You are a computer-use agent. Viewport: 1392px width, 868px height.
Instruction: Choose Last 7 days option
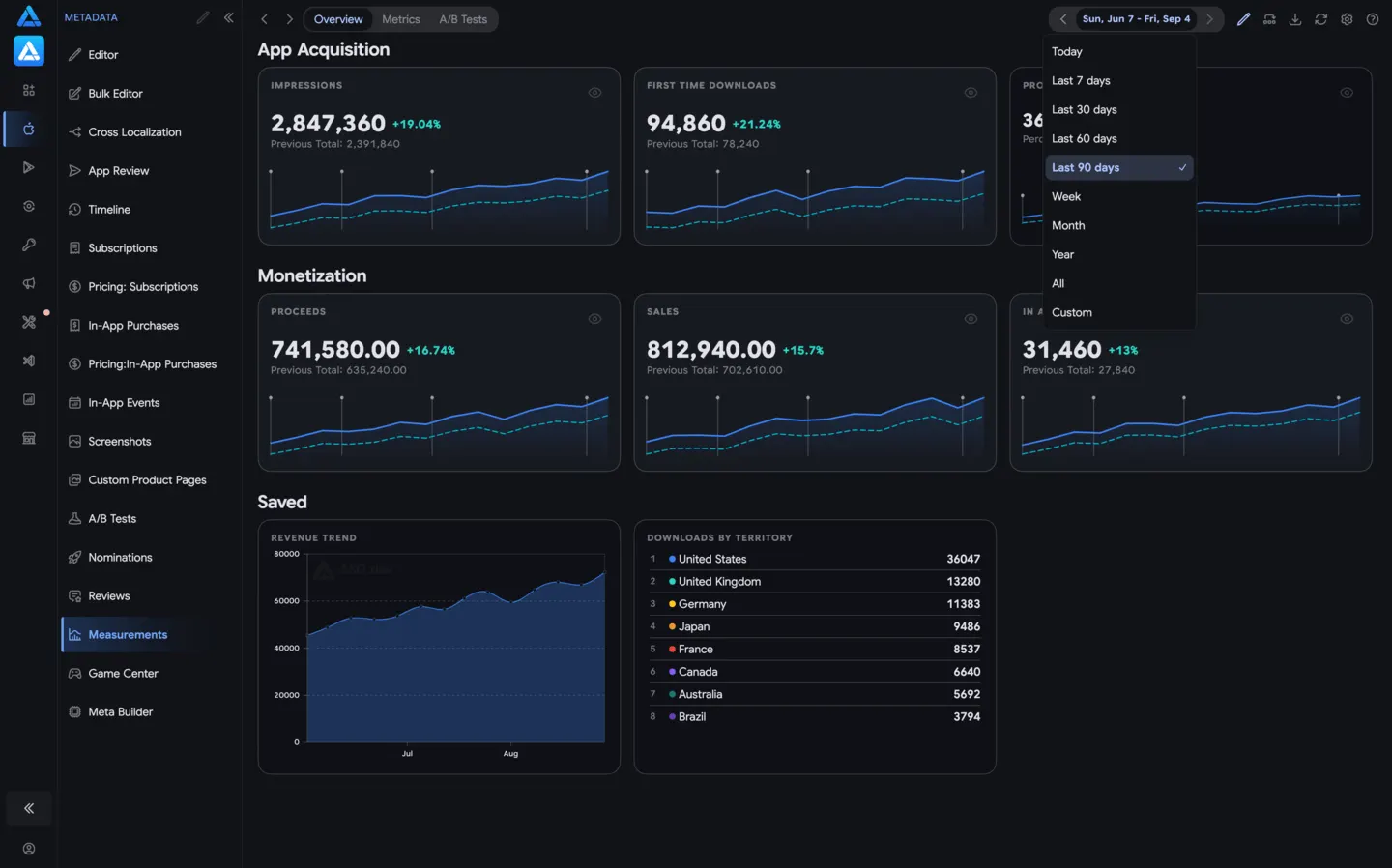pyautogui.click(x=1119, y=80)
